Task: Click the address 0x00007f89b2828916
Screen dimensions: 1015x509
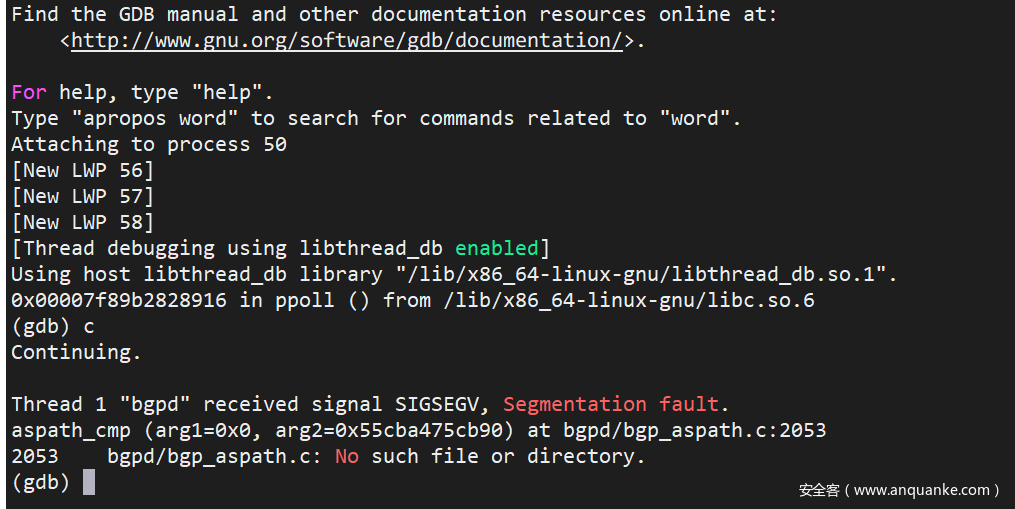Action: (x=119, y=300)
